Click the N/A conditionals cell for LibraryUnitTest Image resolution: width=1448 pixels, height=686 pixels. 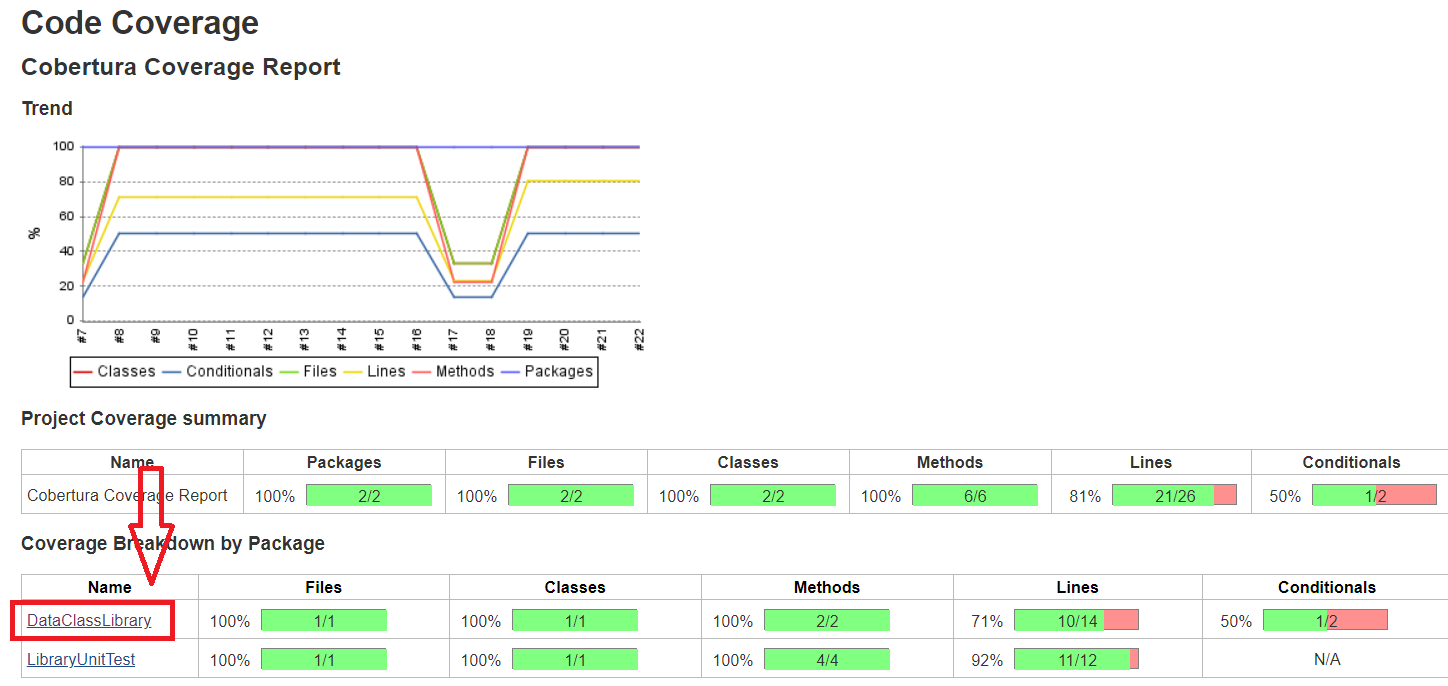[1327, 660]
